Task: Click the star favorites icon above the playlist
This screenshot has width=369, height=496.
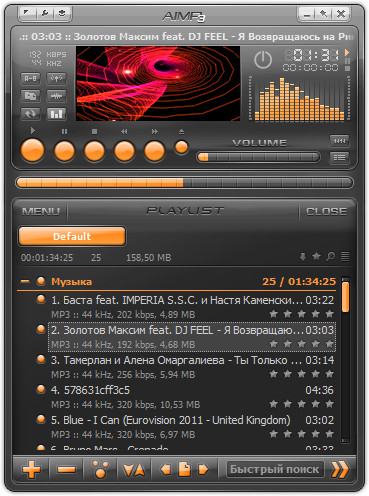Action: 316,256
